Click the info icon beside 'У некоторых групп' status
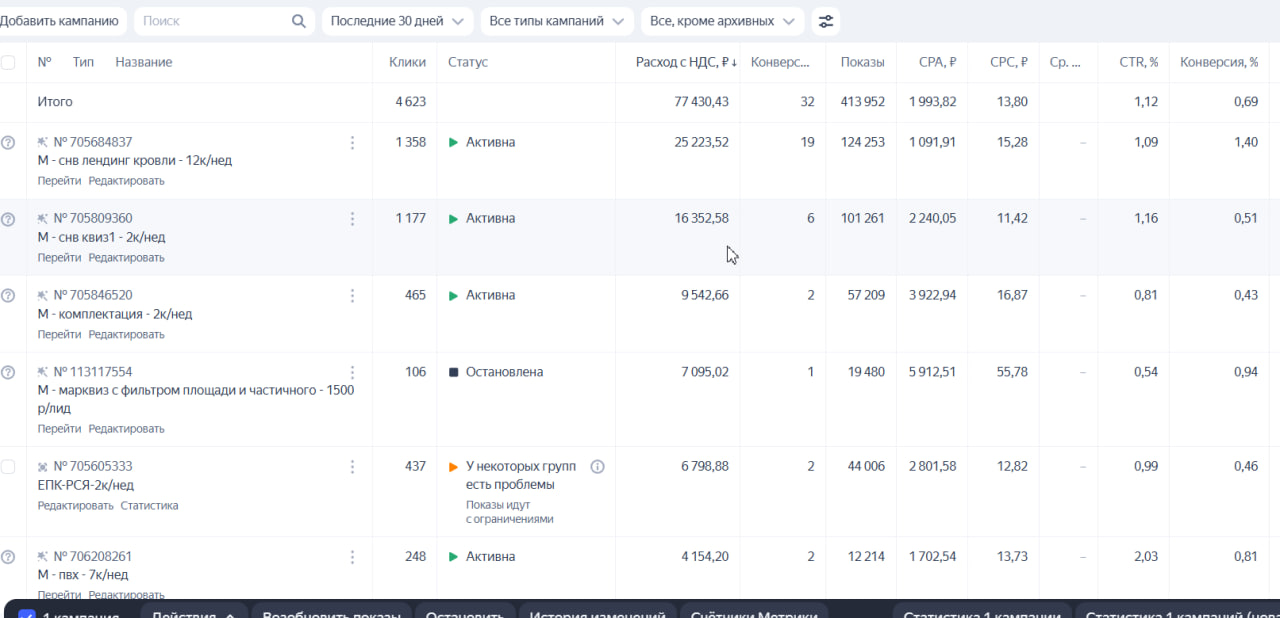The height and width of the screenshot is (618, 1280). click(598, 467)
